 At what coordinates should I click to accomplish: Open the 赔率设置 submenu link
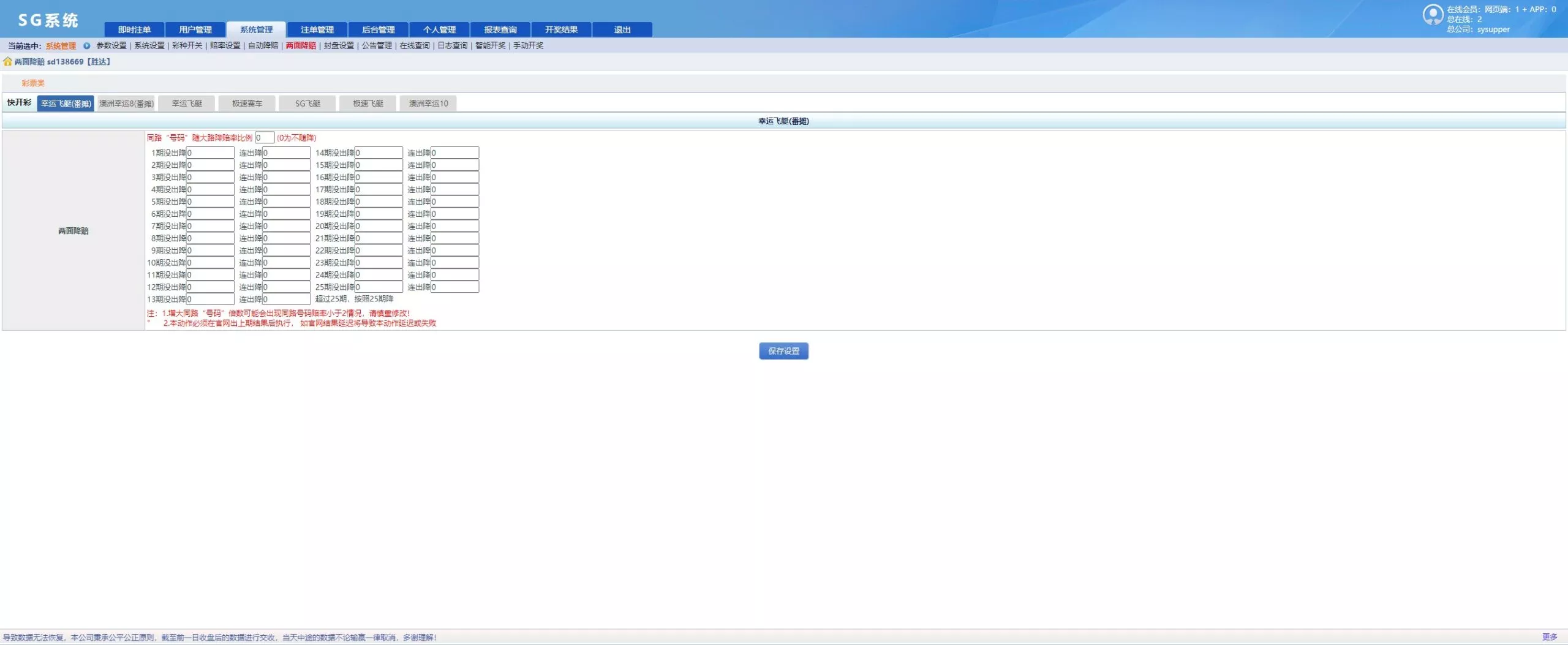[225, 46]
